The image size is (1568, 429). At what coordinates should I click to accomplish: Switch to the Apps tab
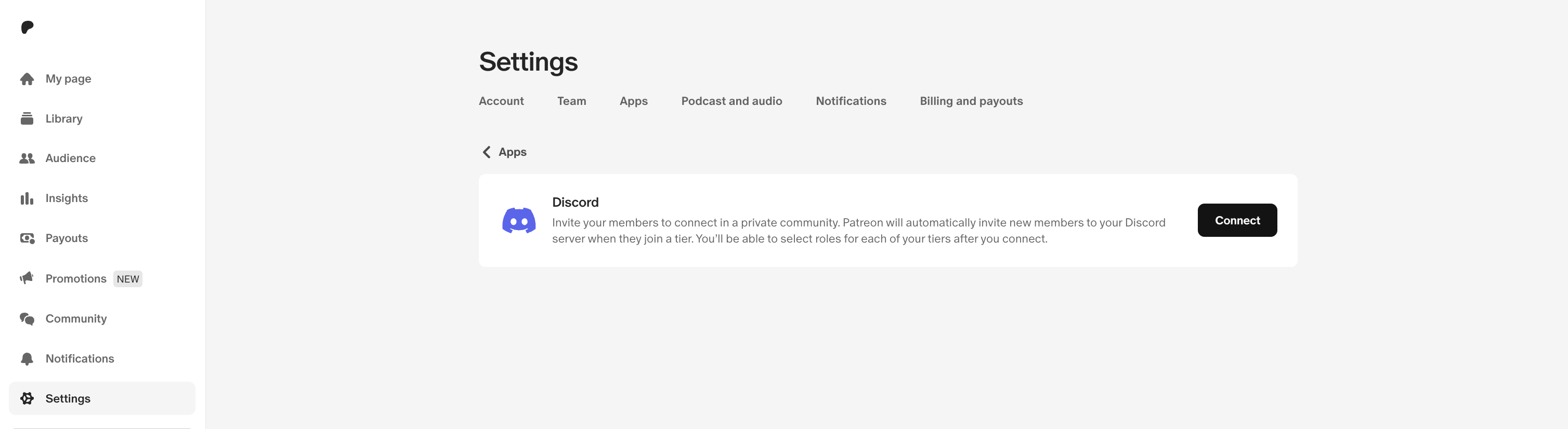tap(634, 101)
